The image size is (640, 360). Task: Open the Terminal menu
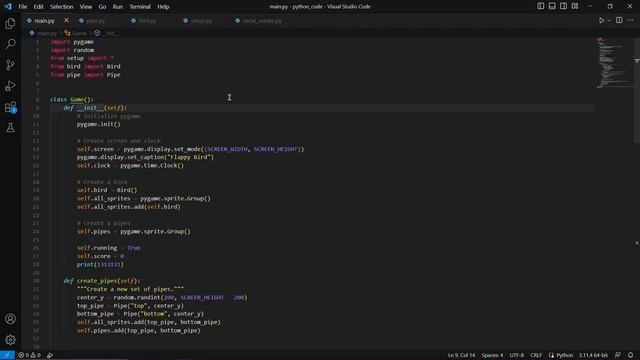point(140,7)
